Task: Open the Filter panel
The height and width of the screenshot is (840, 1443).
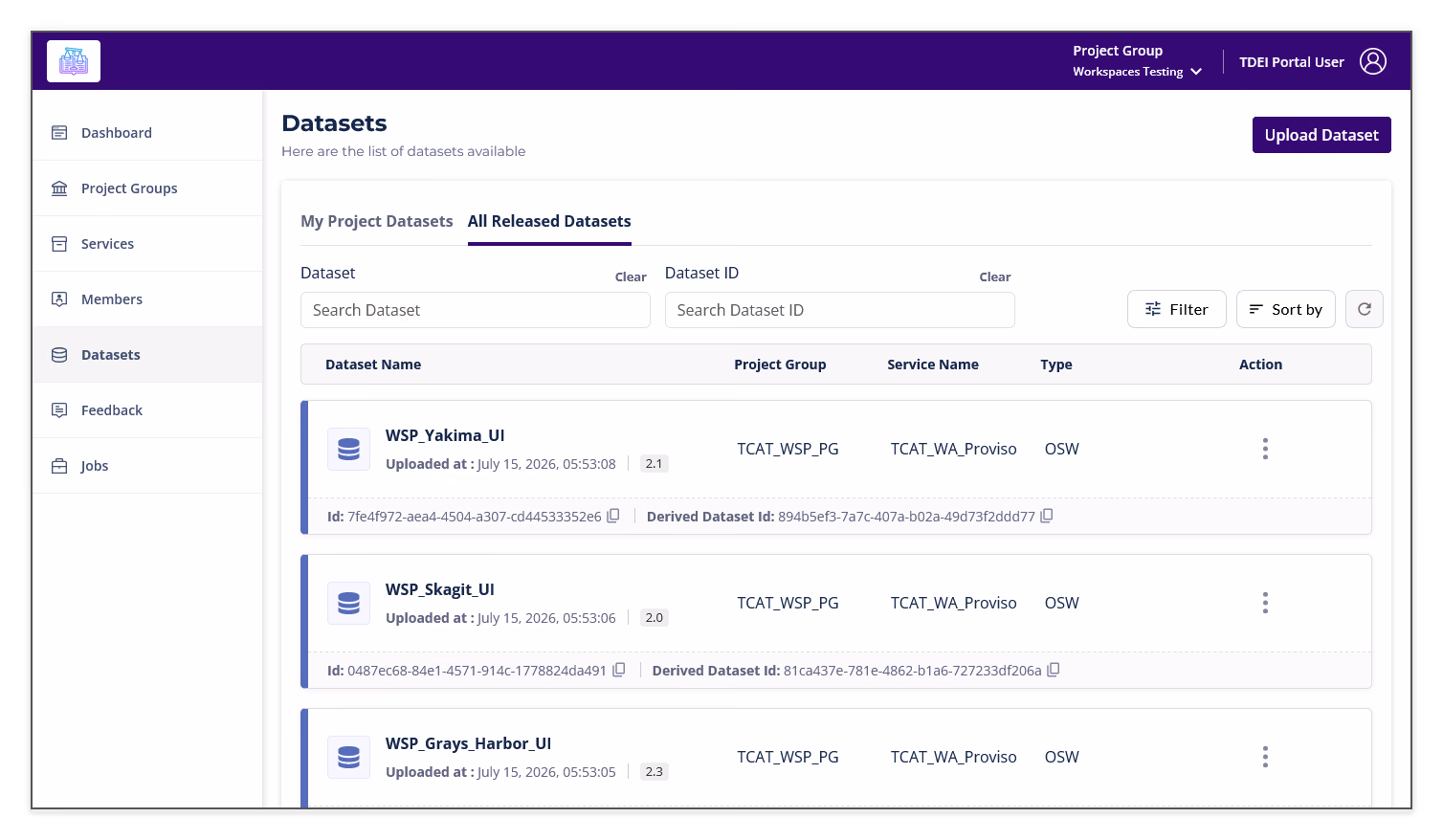Action: coord(1176,309)
